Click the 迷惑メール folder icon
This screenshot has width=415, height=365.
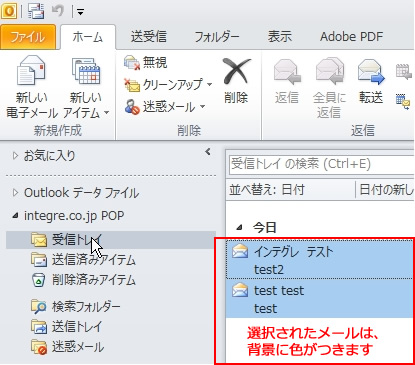click(x=39, y=347)
